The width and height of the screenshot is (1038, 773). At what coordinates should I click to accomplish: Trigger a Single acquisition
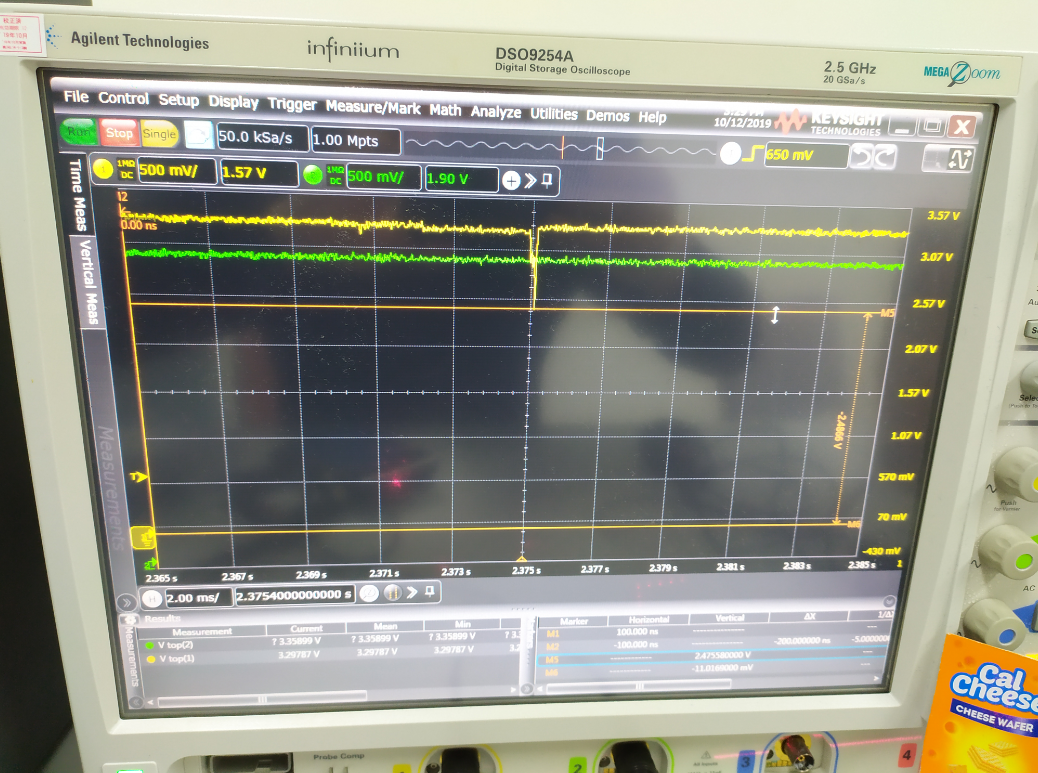[x=159, y=134]
